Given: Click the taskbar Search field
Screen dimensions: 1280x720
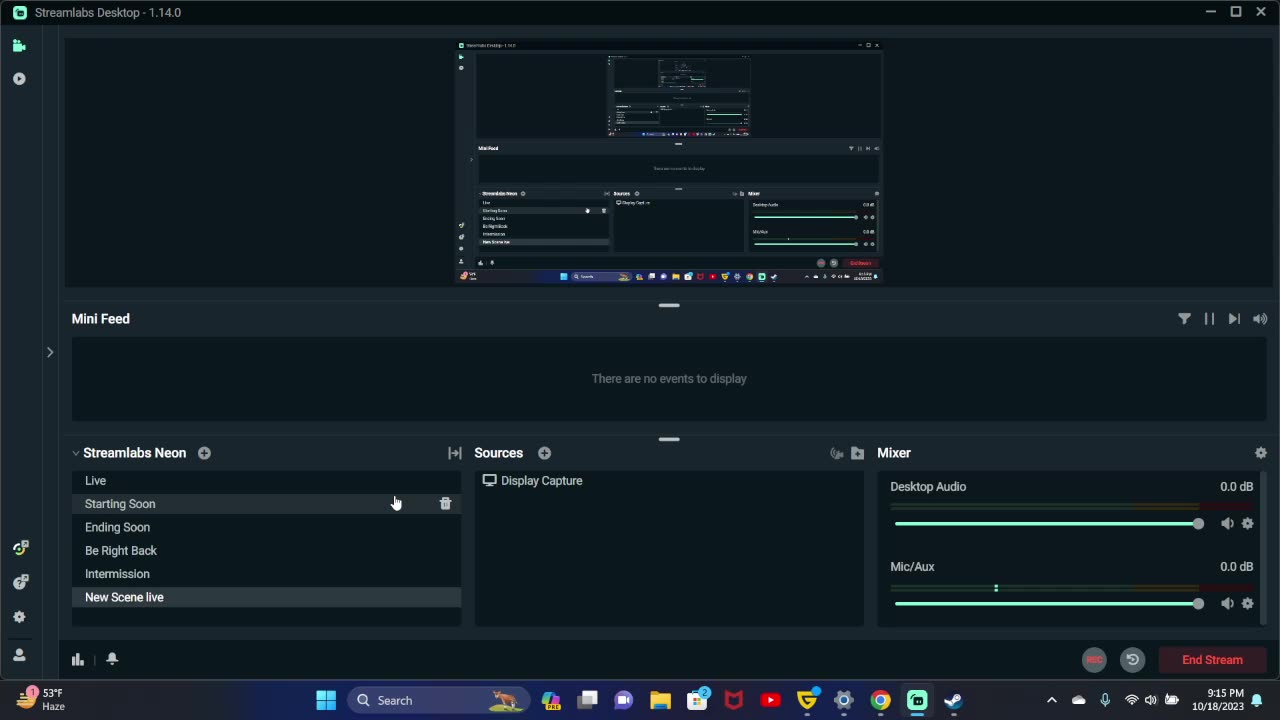Looking at the screenshot, I should (439, 700).
